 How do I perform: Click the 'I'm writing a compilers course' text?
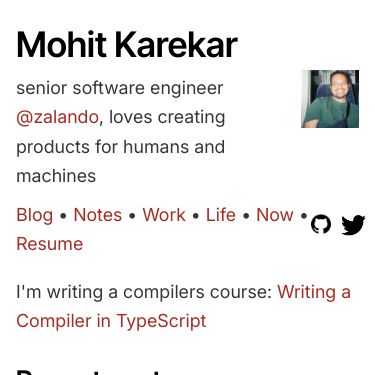click(144, 292)
